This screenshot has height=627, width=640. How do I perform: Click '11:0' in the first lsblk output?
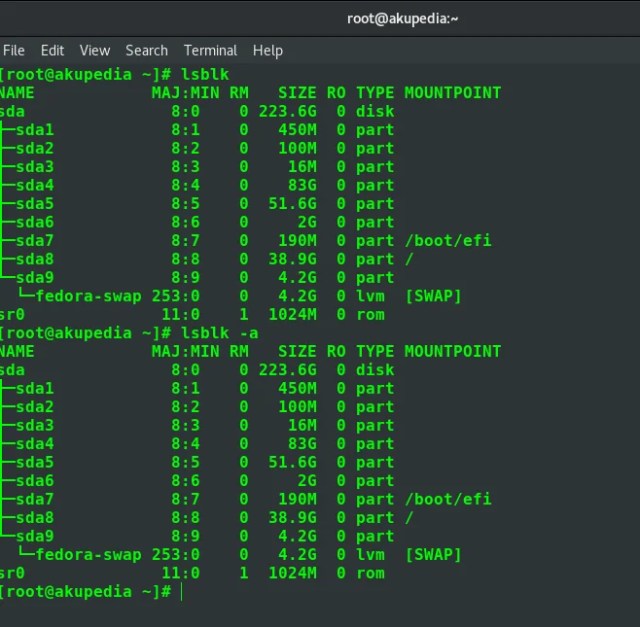click(180, 314)
